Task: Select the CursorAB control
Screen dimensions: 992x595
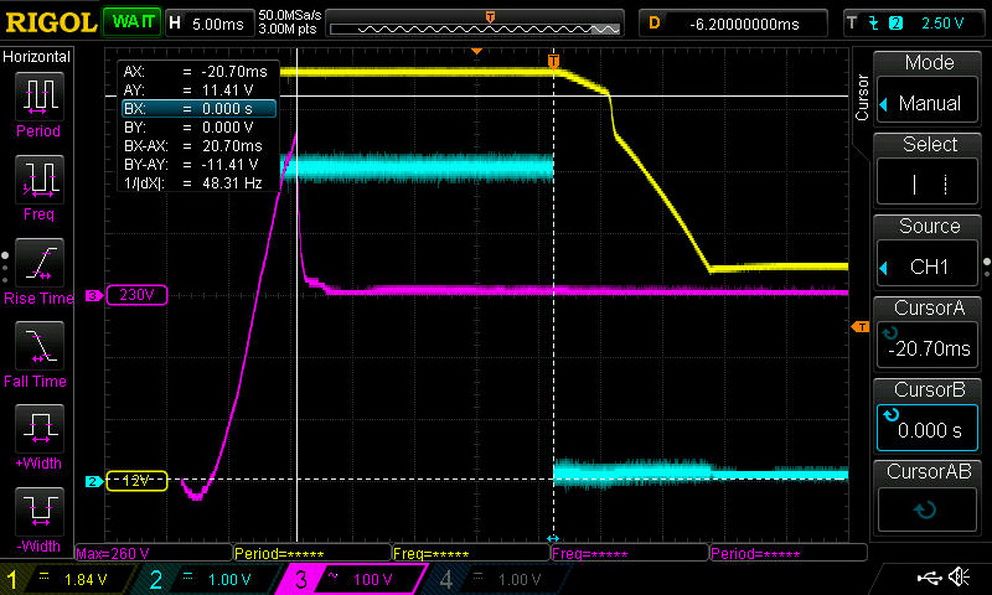Action: pos(928,510)
